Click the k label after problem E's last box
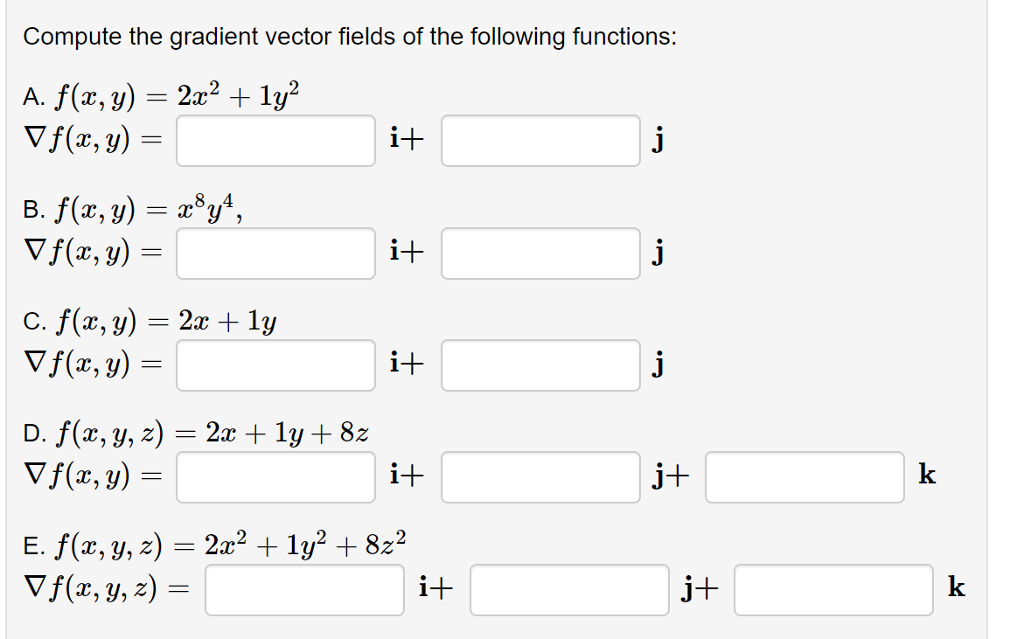 pos(957,590)
